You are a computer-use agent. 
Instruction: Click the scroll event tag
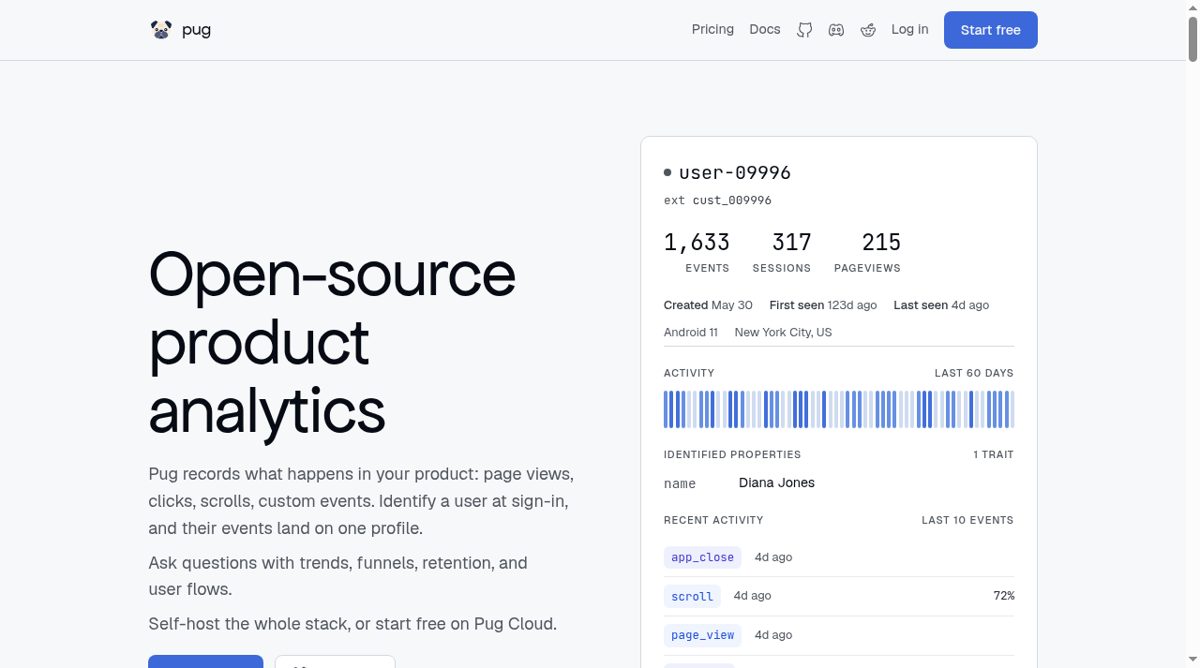692,596
